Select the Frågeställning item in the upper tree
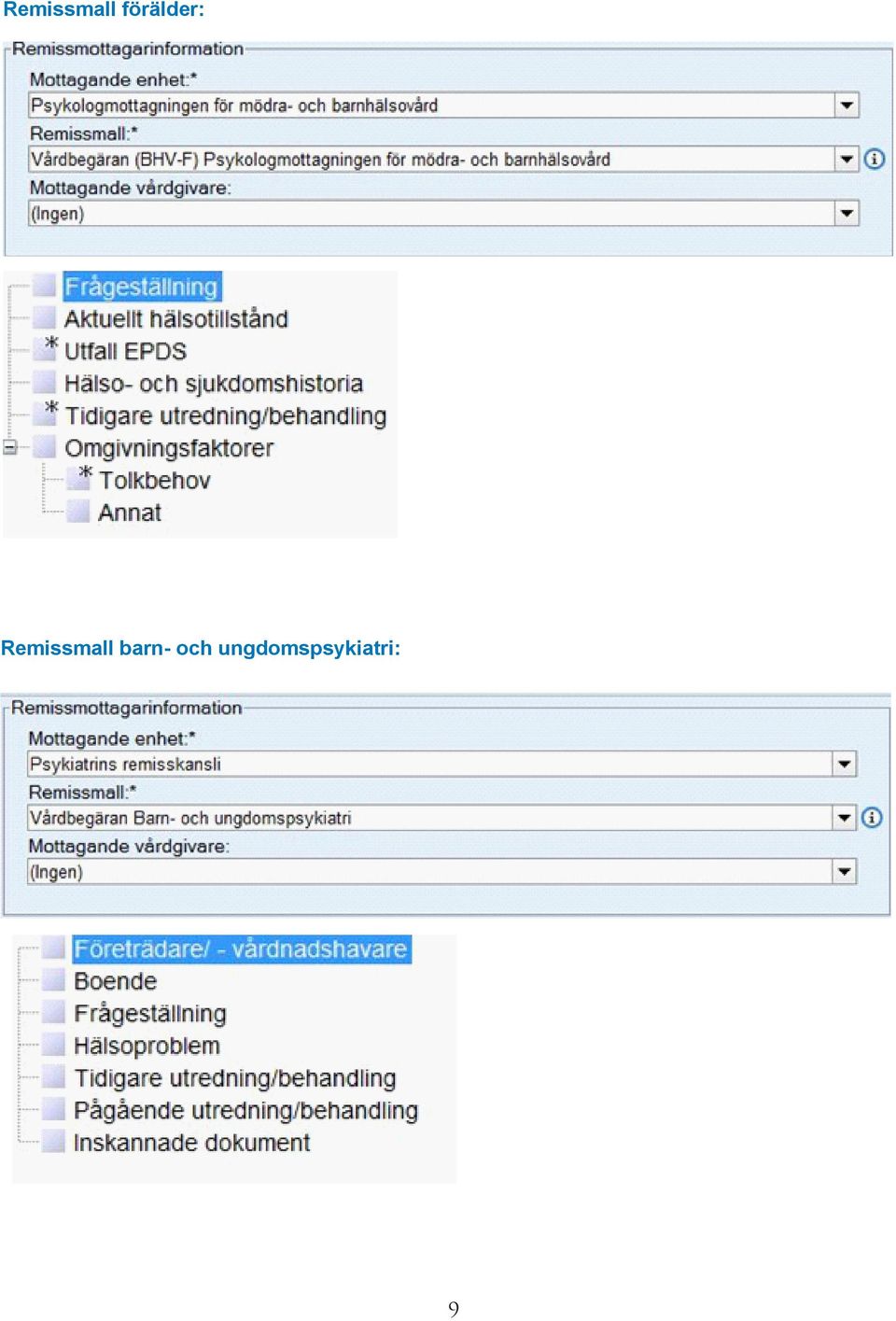The image size is (896, 1321). point(142,287)
